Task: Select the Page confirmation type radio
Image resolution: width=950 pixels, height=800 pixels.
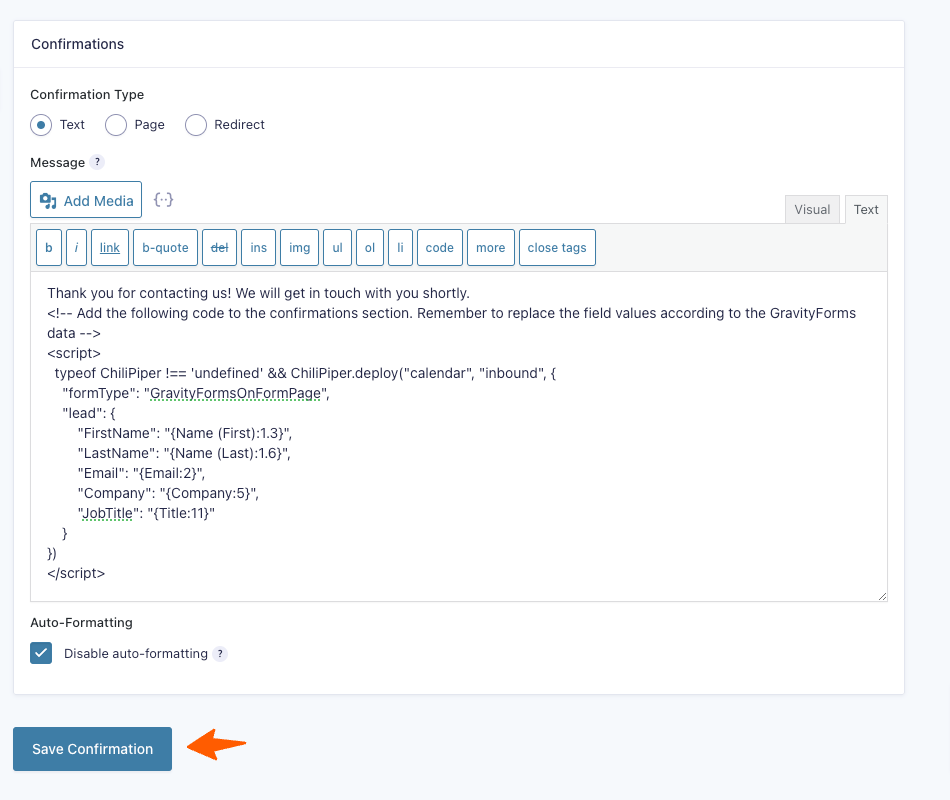Action: (x=116, y=125)
